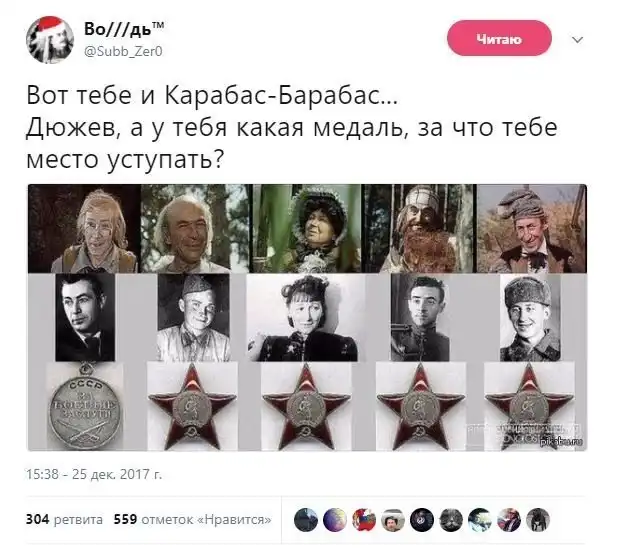
Task: Click the sixth liker avatar with cat
Action: [451, 519]
